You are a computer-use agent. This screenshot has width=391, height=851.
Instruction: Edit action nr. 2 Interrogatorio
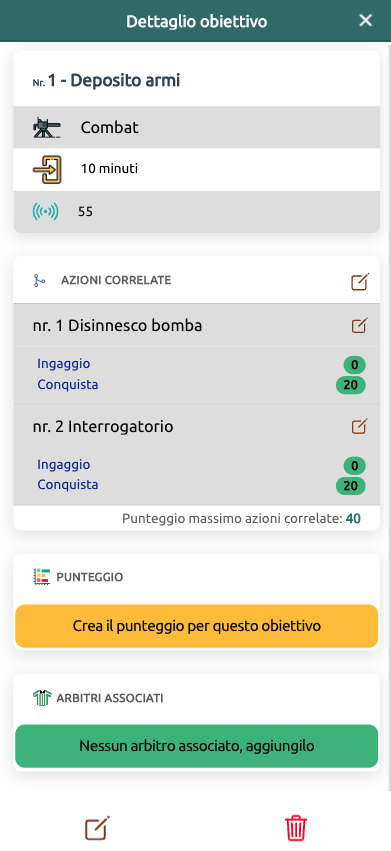[x=360, y=427]
